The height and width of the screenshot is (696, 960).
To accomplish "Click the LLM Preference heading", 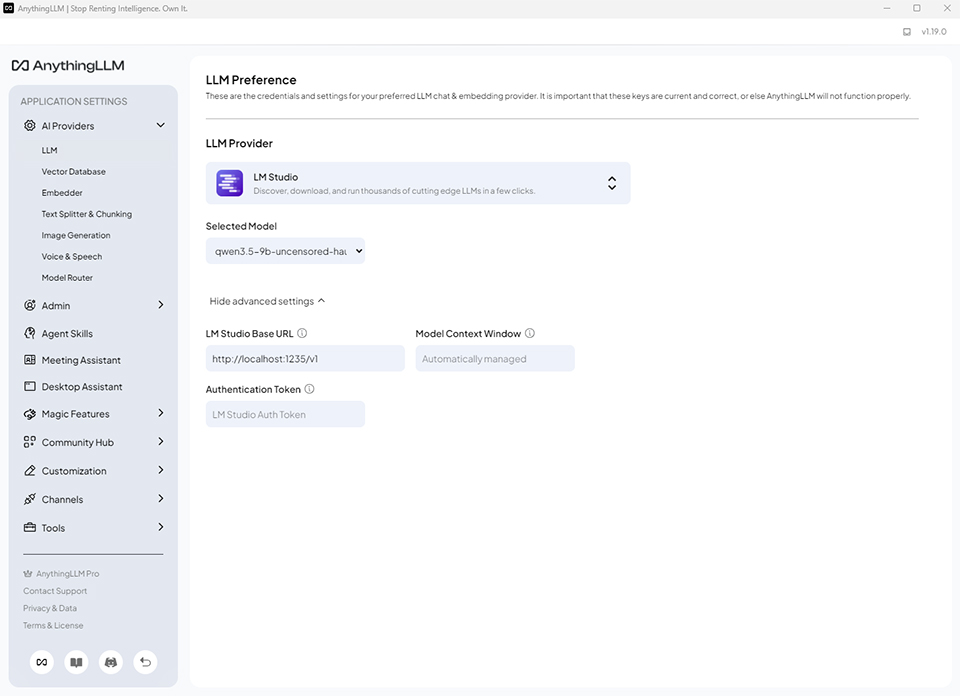I will pos(251,80).
